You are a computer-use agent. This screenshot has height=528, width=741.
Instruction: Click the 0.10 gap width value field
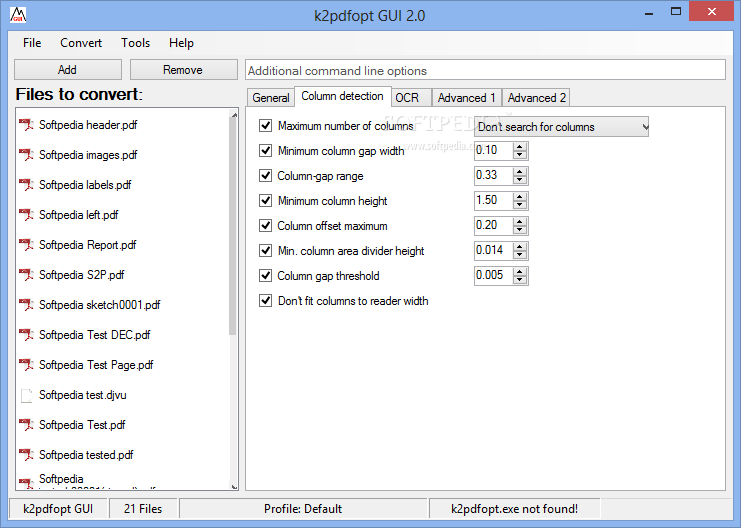coord(494,151)
